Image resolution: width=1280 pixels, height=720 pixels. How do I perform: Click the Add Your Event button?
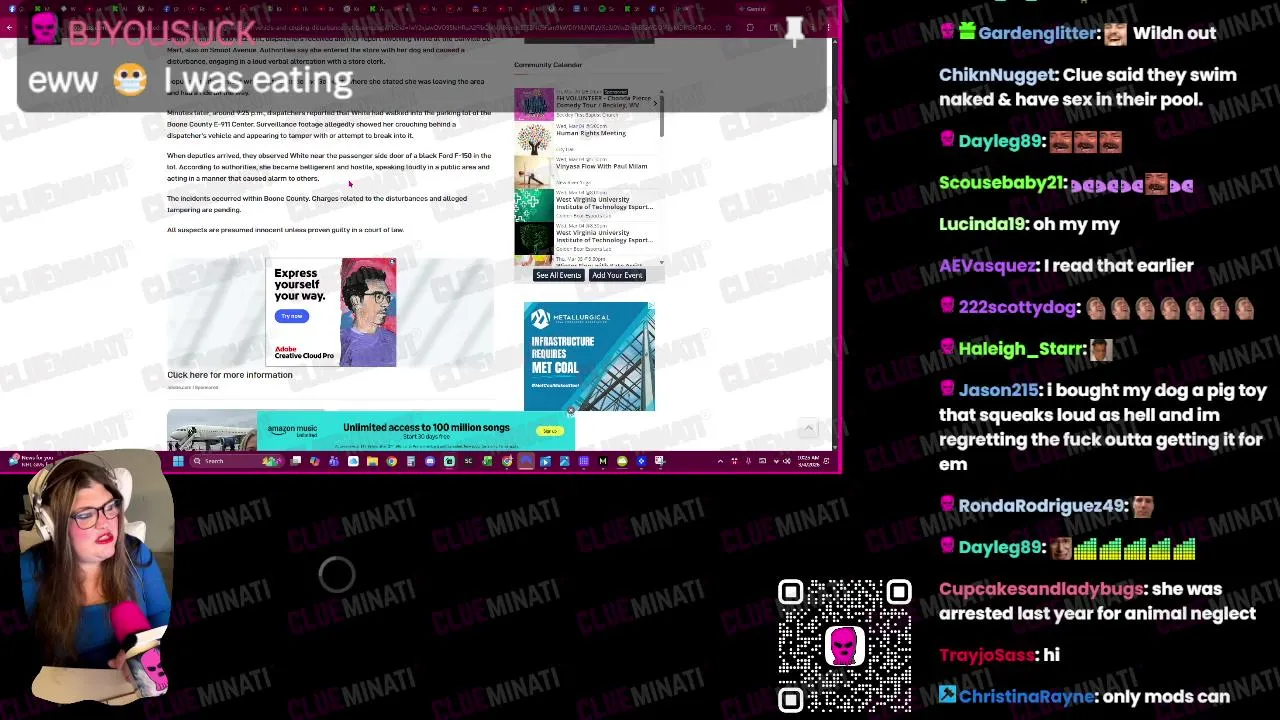point(617,275)
